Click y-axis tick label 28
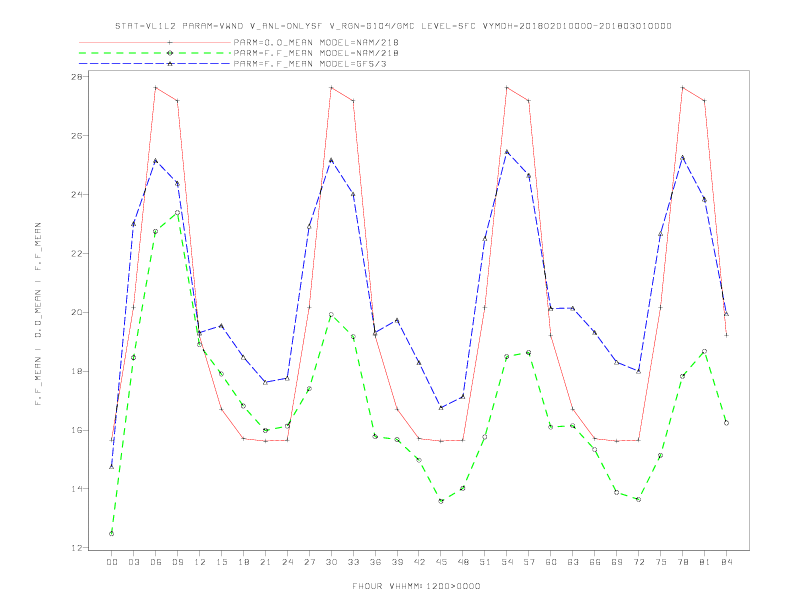Screen dimensions: 792x612 [x=78, y=77]
